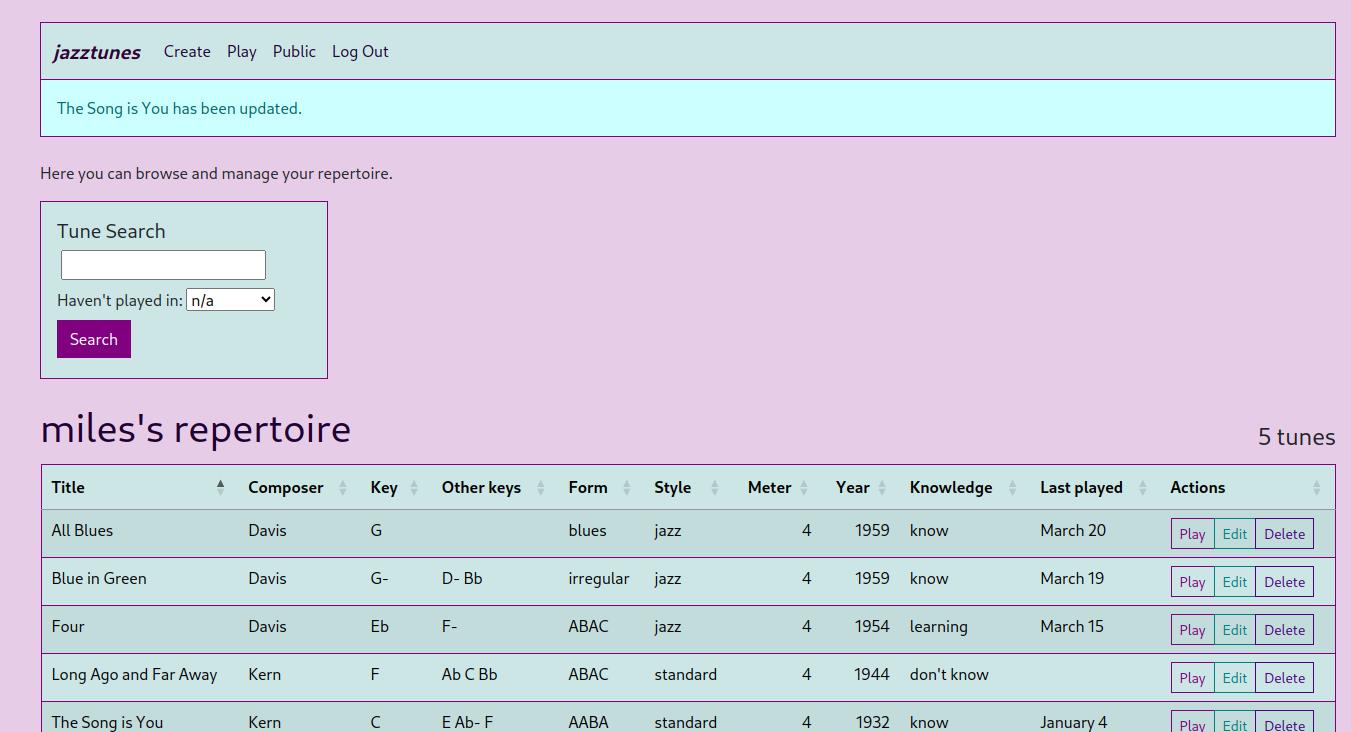This screenshot has height=732, width=1351.
Task: Open the Create page in navbar
Action: [x=187, y=52]
